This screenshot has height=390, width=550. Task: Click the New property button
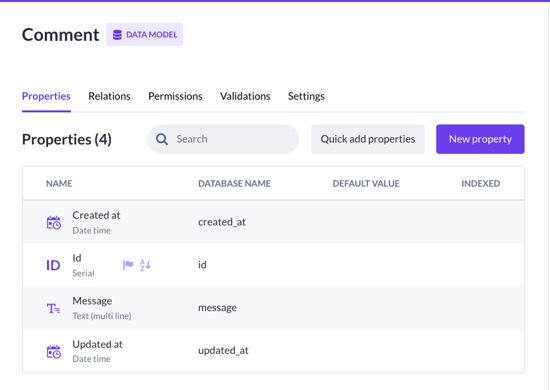pos(480,139)
